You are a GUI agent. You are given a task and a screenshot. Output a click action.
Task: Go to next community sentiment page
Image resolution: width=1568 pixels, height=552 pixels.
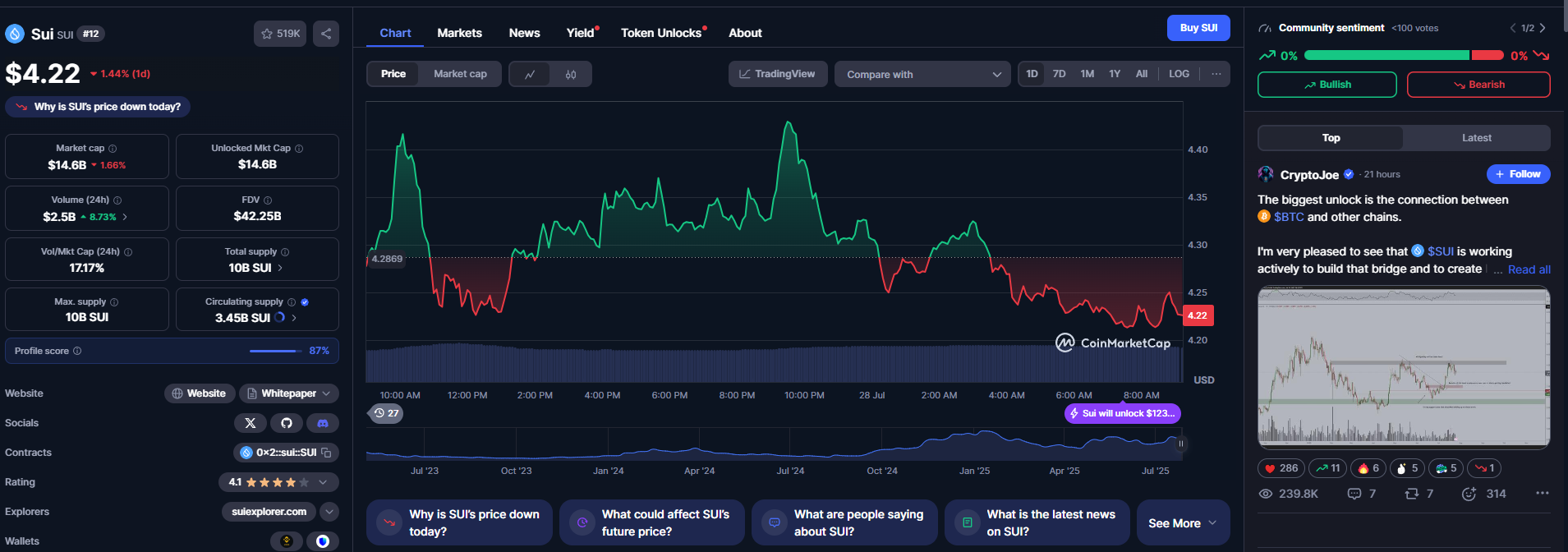click(x=1543, y=28)
